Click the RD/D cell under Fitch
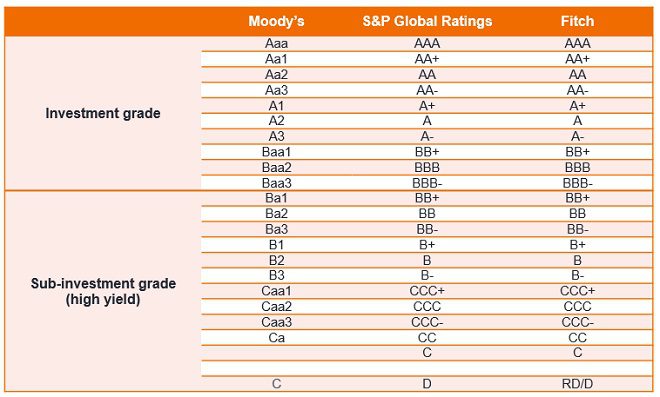660x397 pixels. [x=577, y=384]
